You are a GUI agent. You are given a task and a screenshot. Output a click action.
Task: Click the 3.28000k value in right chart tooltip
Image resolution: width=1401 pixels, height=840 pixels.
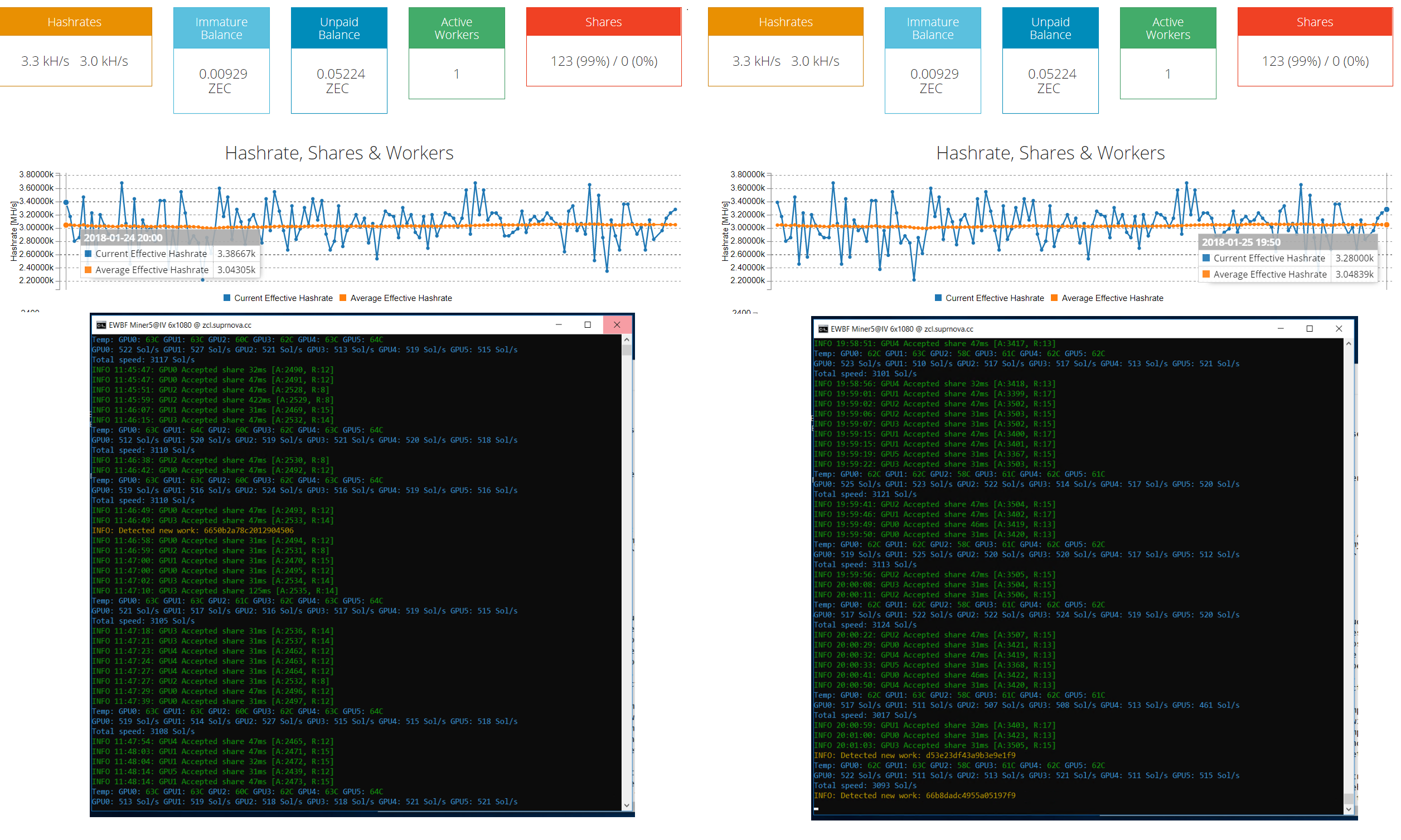[1355, 258]
